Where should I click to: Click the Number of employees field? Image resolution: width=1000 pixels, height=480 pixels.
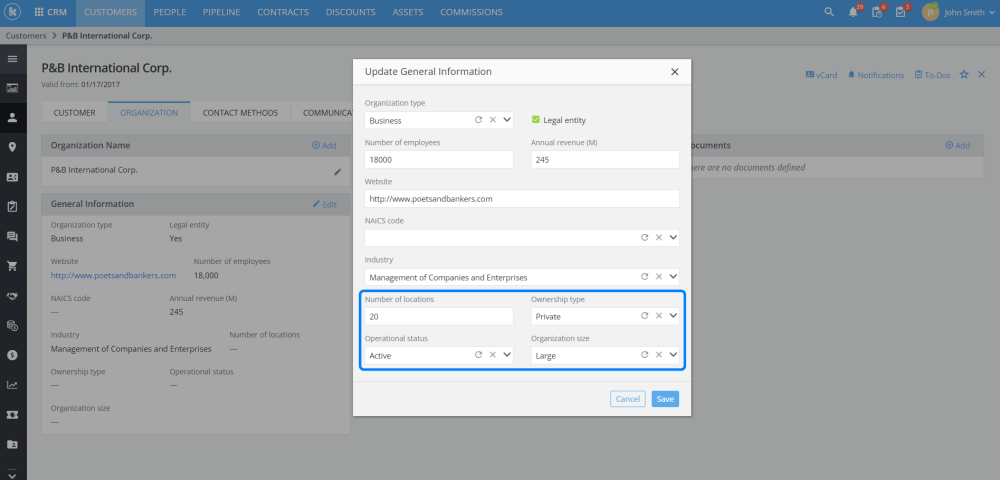[x=439, y=159]
